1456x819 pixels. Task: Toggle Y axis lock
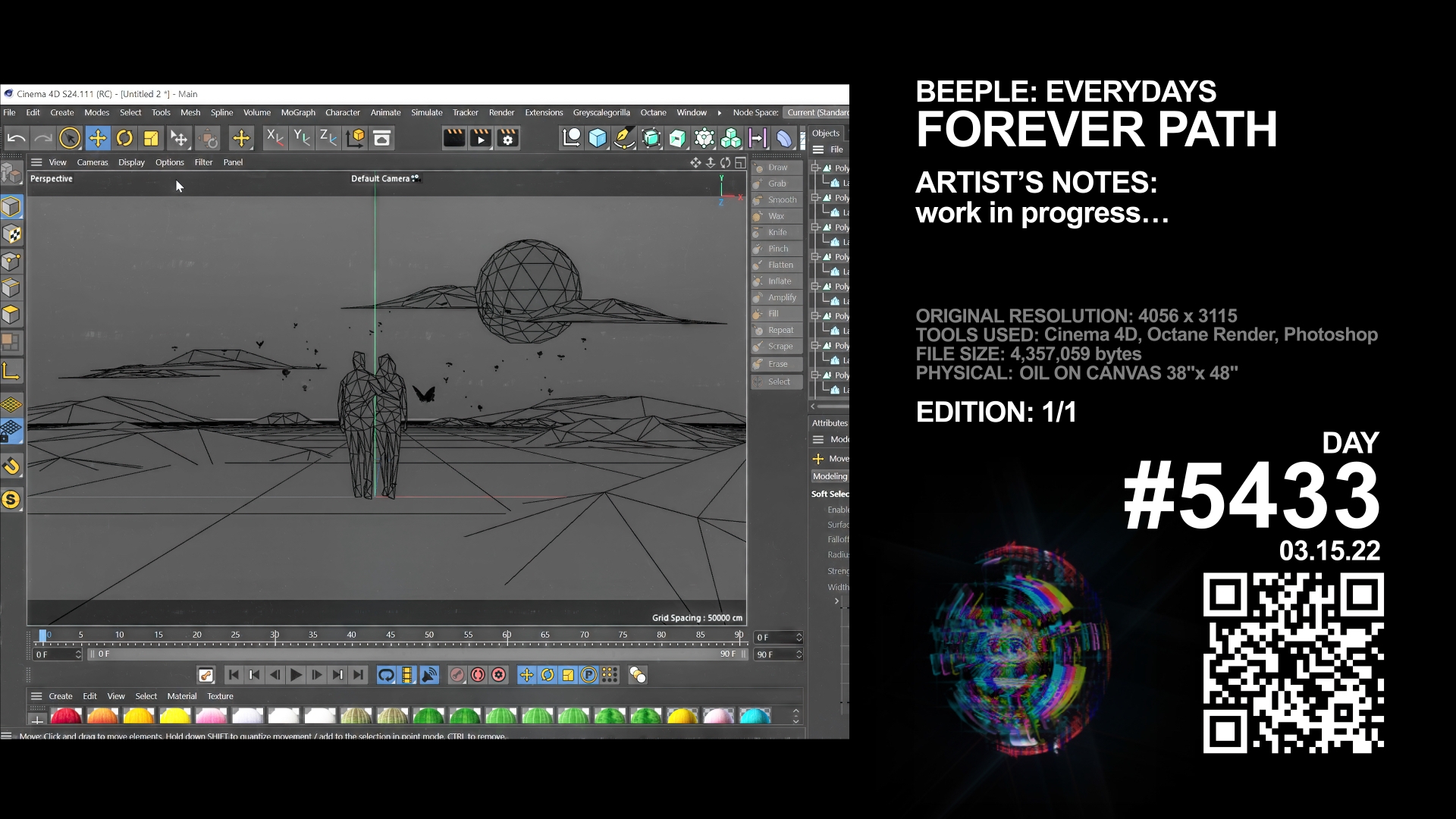(301, 138)
